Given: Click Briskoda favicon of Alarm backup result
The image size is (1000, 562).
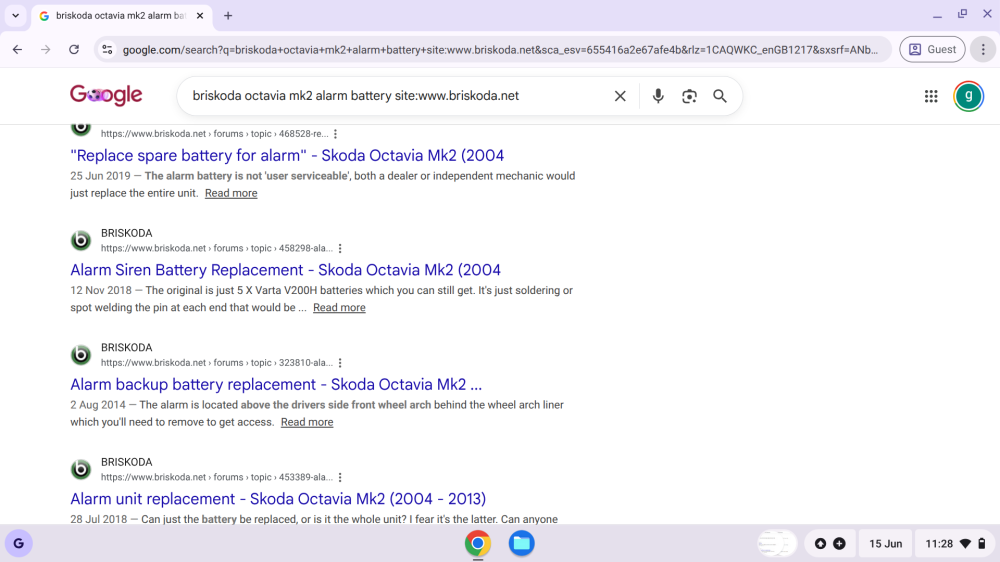Looking at the screenshot, I should [x=80, y=355].
